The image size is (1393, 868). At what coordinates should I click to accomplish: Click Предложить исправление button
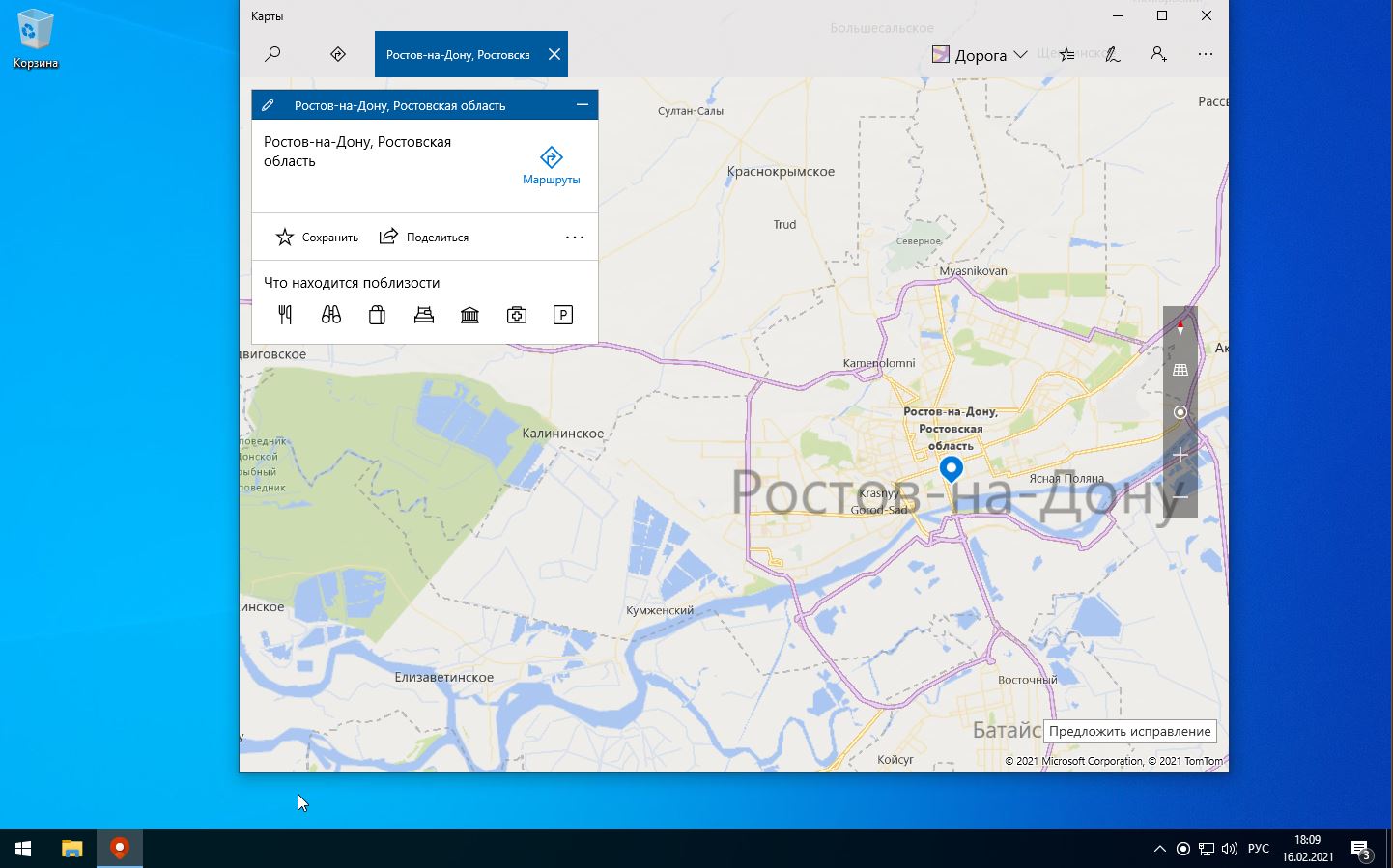(x=1129, y=731)
